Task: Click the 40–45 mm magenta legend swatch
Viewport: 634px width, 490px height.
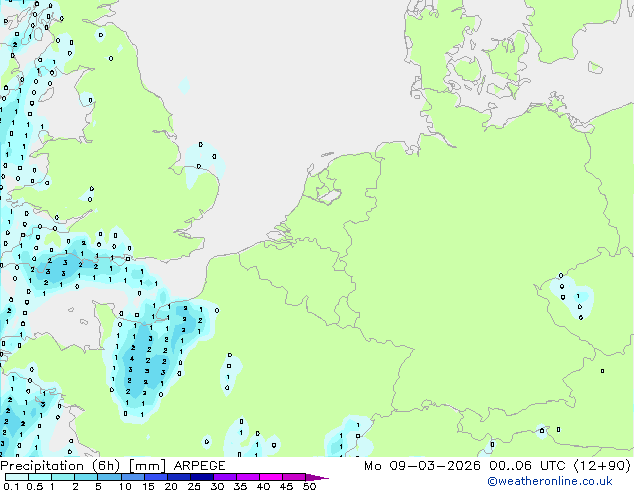Action: tap(271, 477)
